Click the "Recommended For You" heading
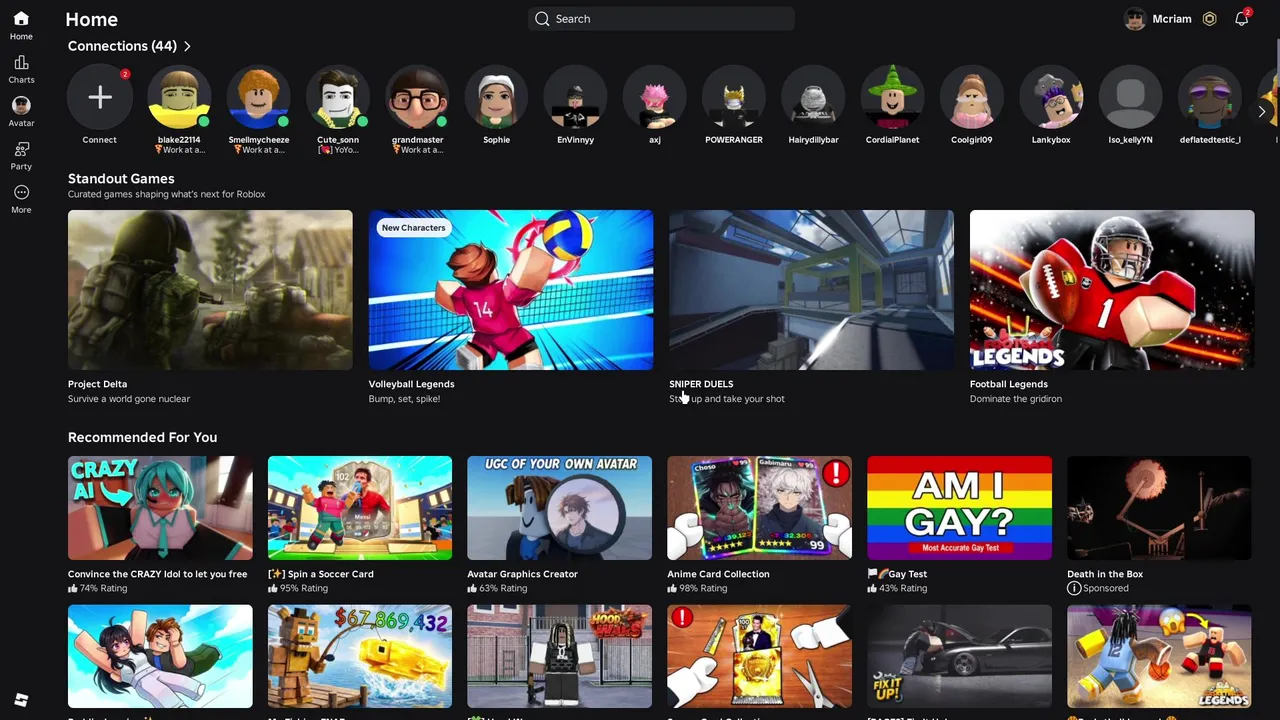Viewport: 1280px width, 720px height. pyautogui.click(x=142, y=437)
